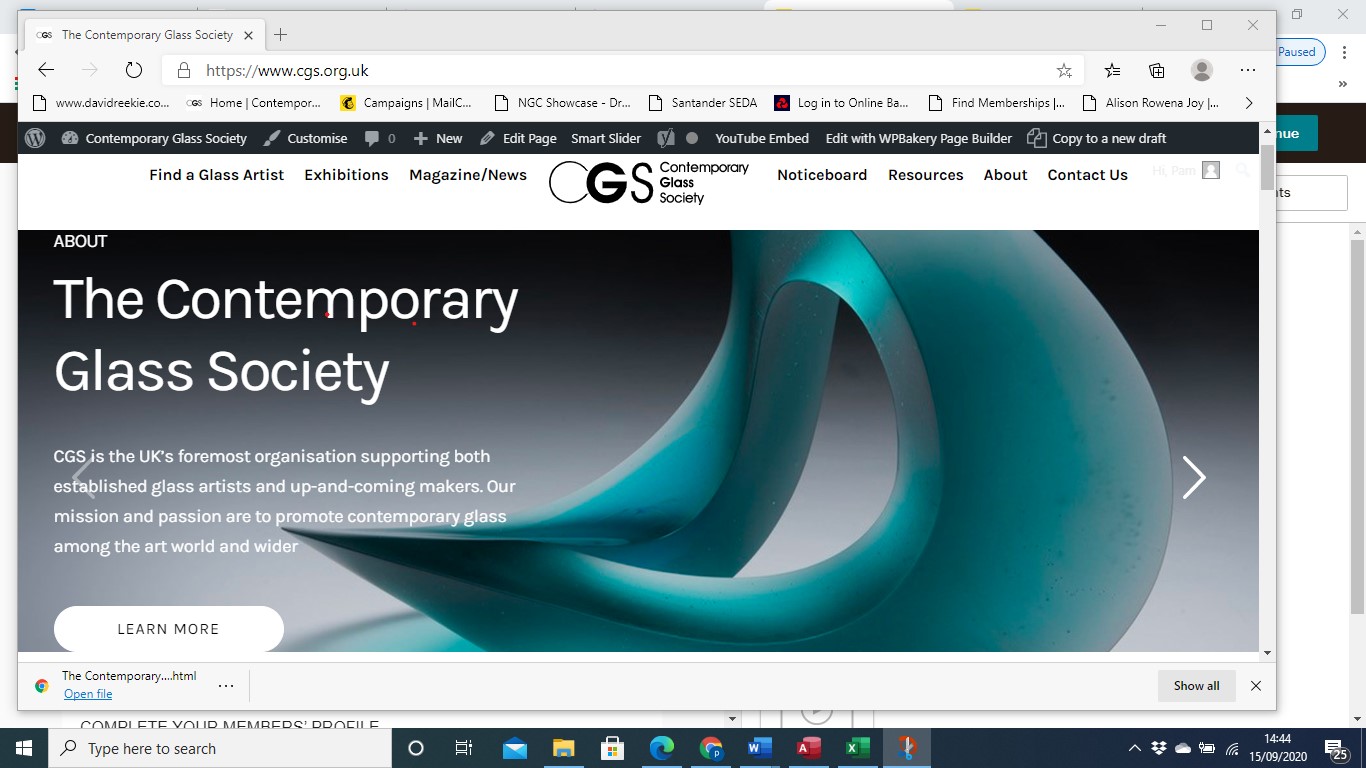Viewport: 1366px width, 768px height.
Task: Open Contemporary Glass Society dashboard link
Action: click(x=155, y=138)
